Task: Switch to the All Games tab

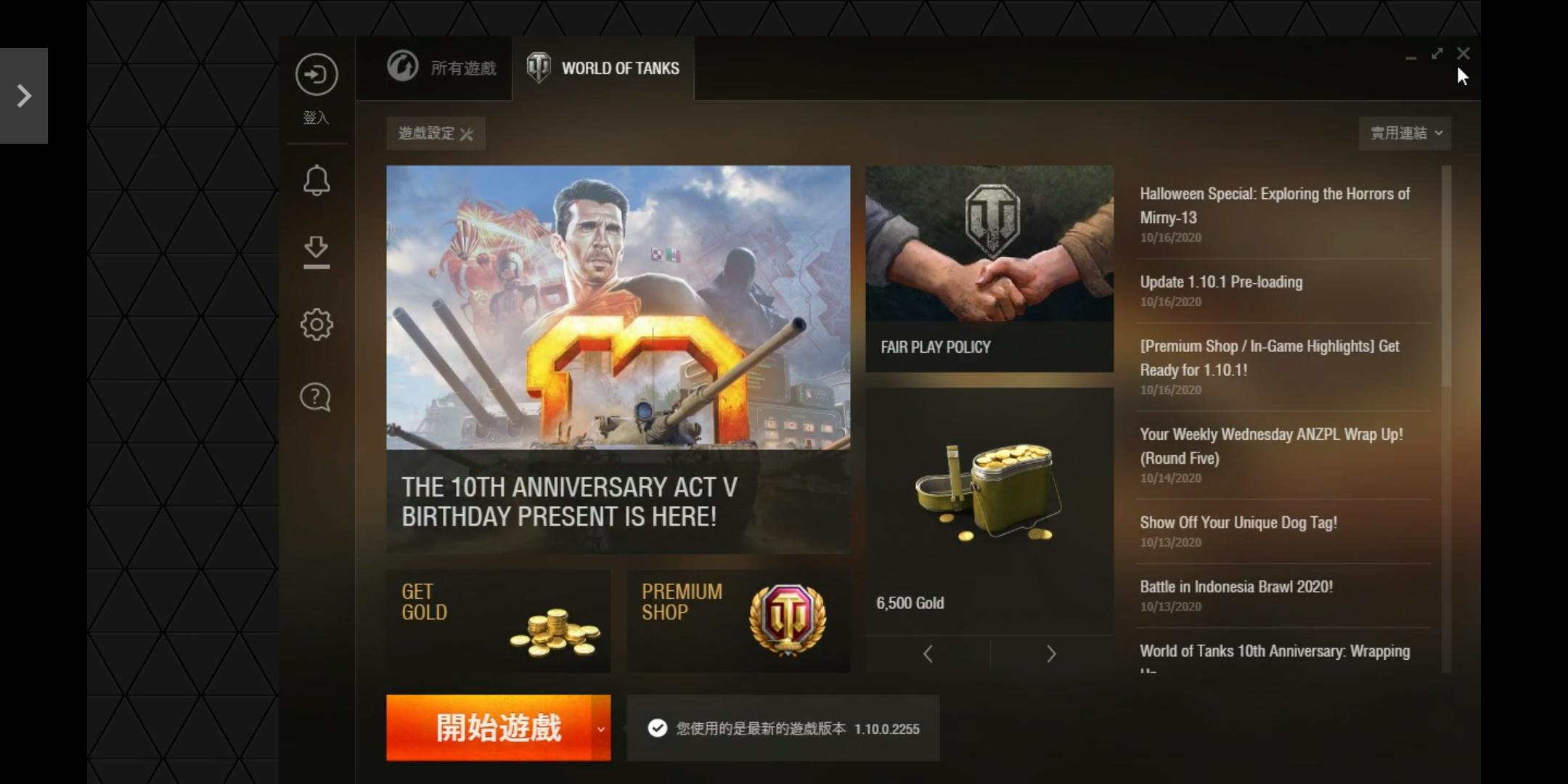Action: 441,68
